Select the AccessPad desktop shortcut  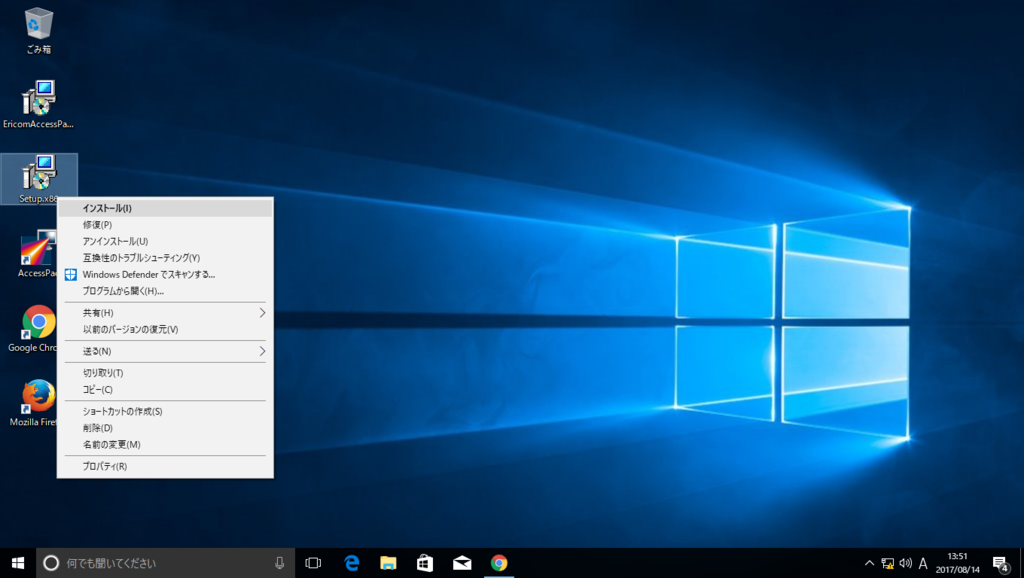pyautogui.click(x=38, y=253)
